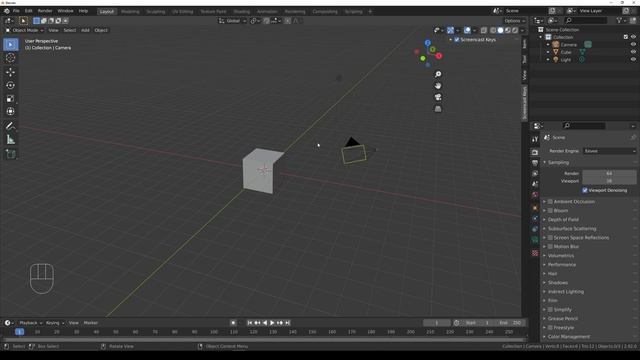Toggle the camera view icon

pos(438,97)
